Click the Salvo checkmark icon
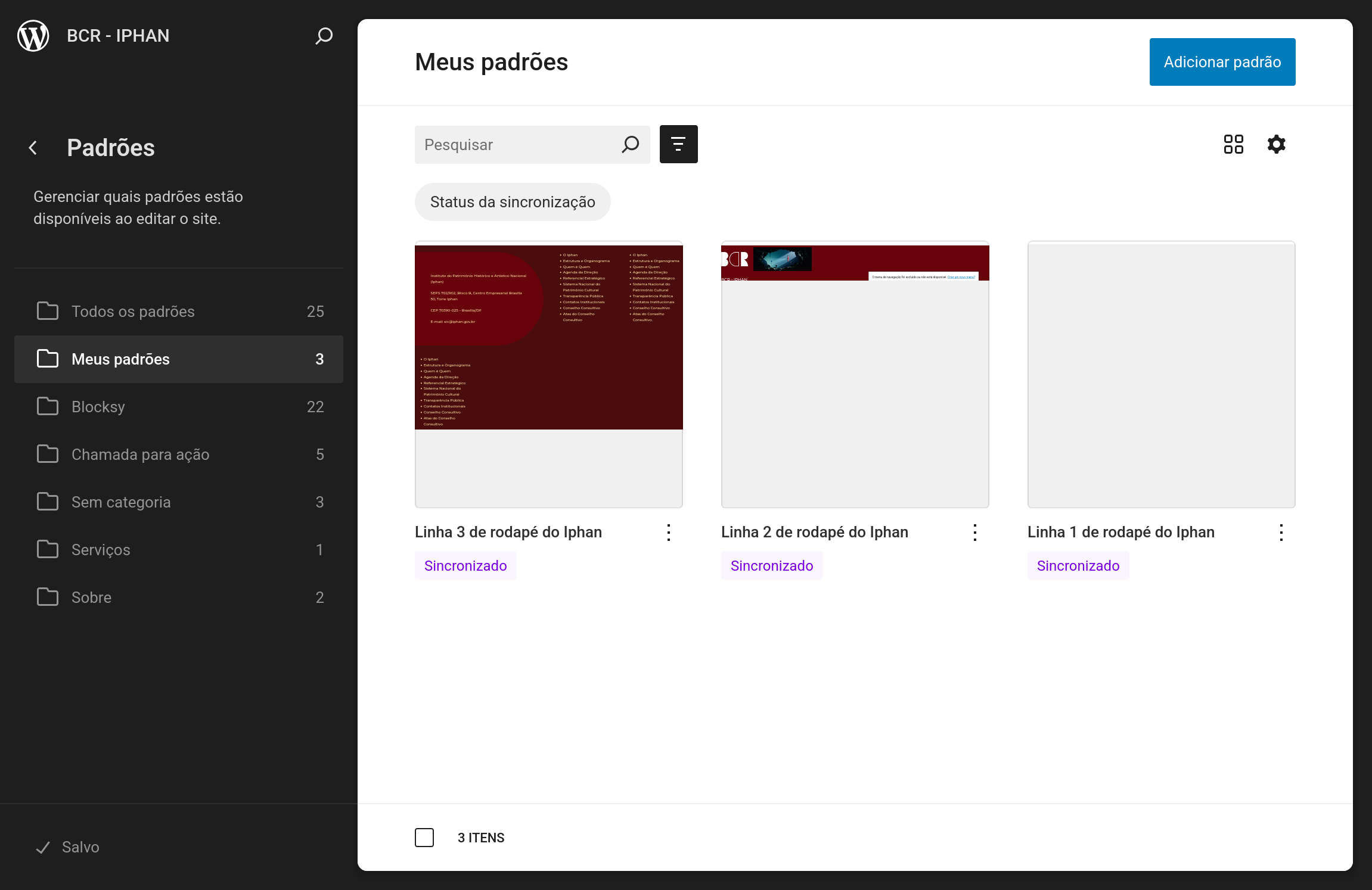This screenshot has width=1372, height=890. point(43,847)
